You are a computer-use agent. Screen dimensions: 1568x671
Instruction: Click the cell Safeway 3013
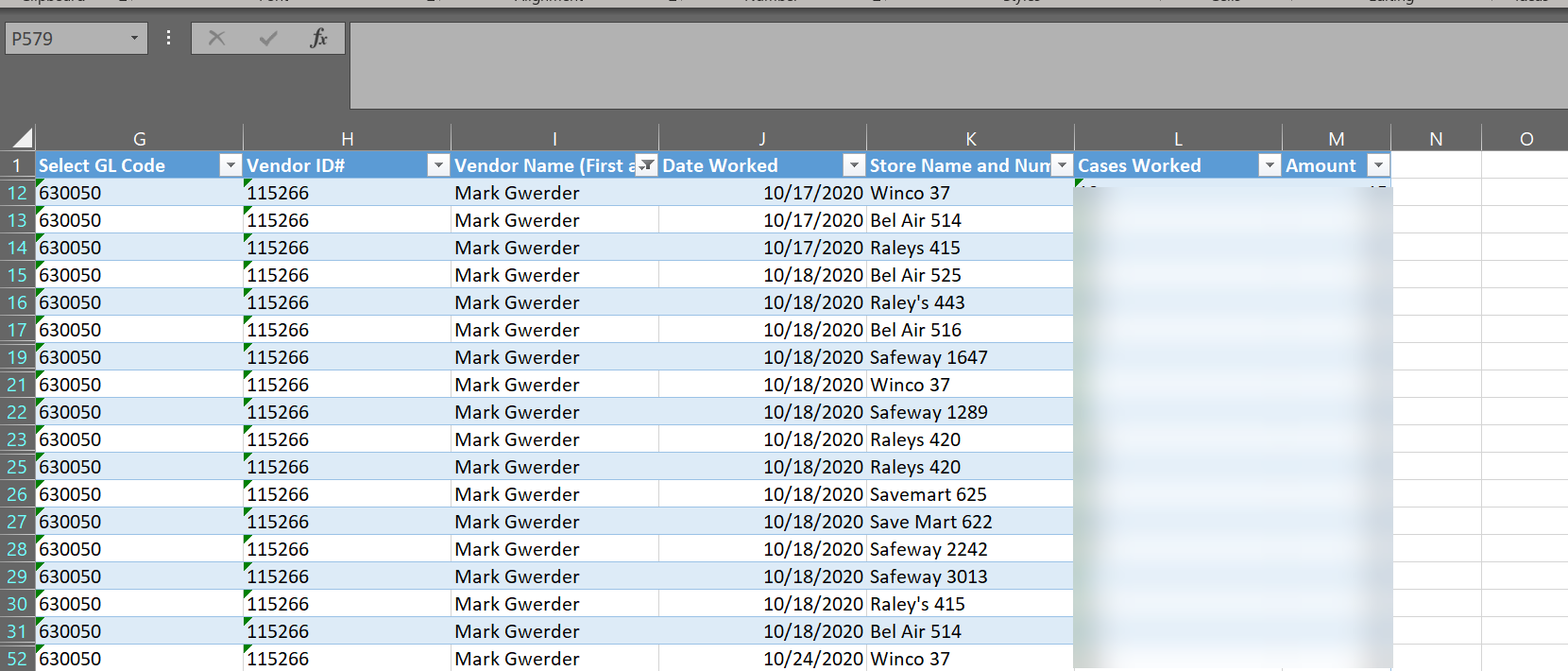(970, 576)
